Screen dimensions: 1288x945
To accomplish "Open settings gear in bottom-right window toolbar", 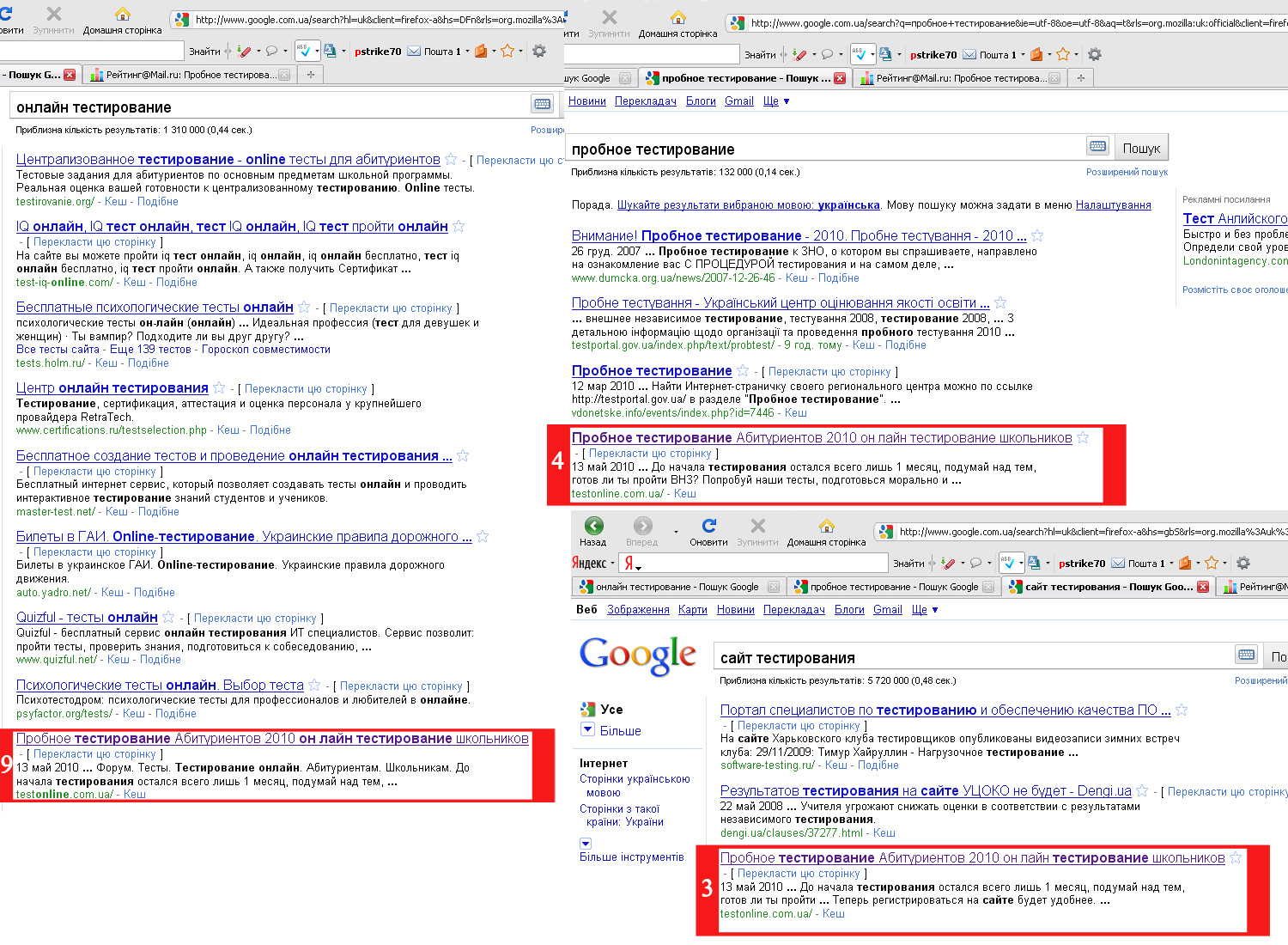I will tap(1243, 564).
